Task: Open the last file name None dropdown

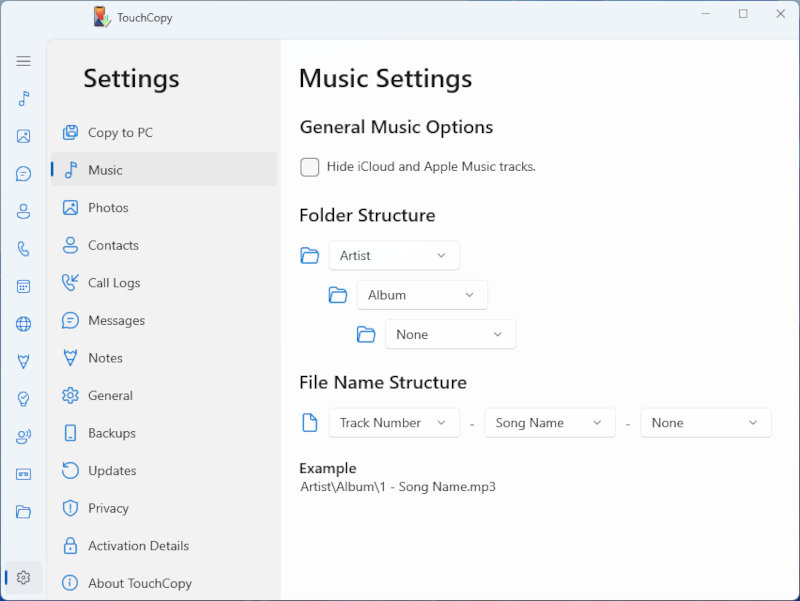Action: click(x=705, y=423)
